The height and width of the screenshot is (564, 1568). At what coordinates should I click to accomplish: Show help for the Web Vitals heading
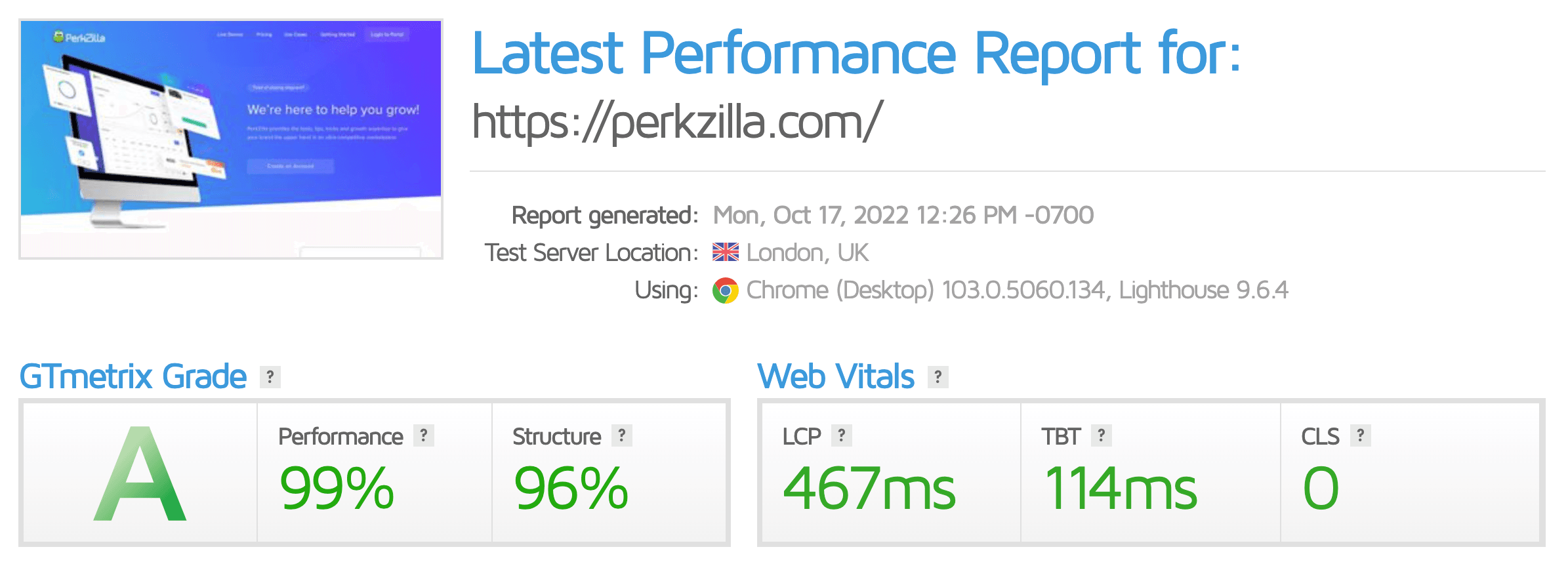tap(938, 377)
